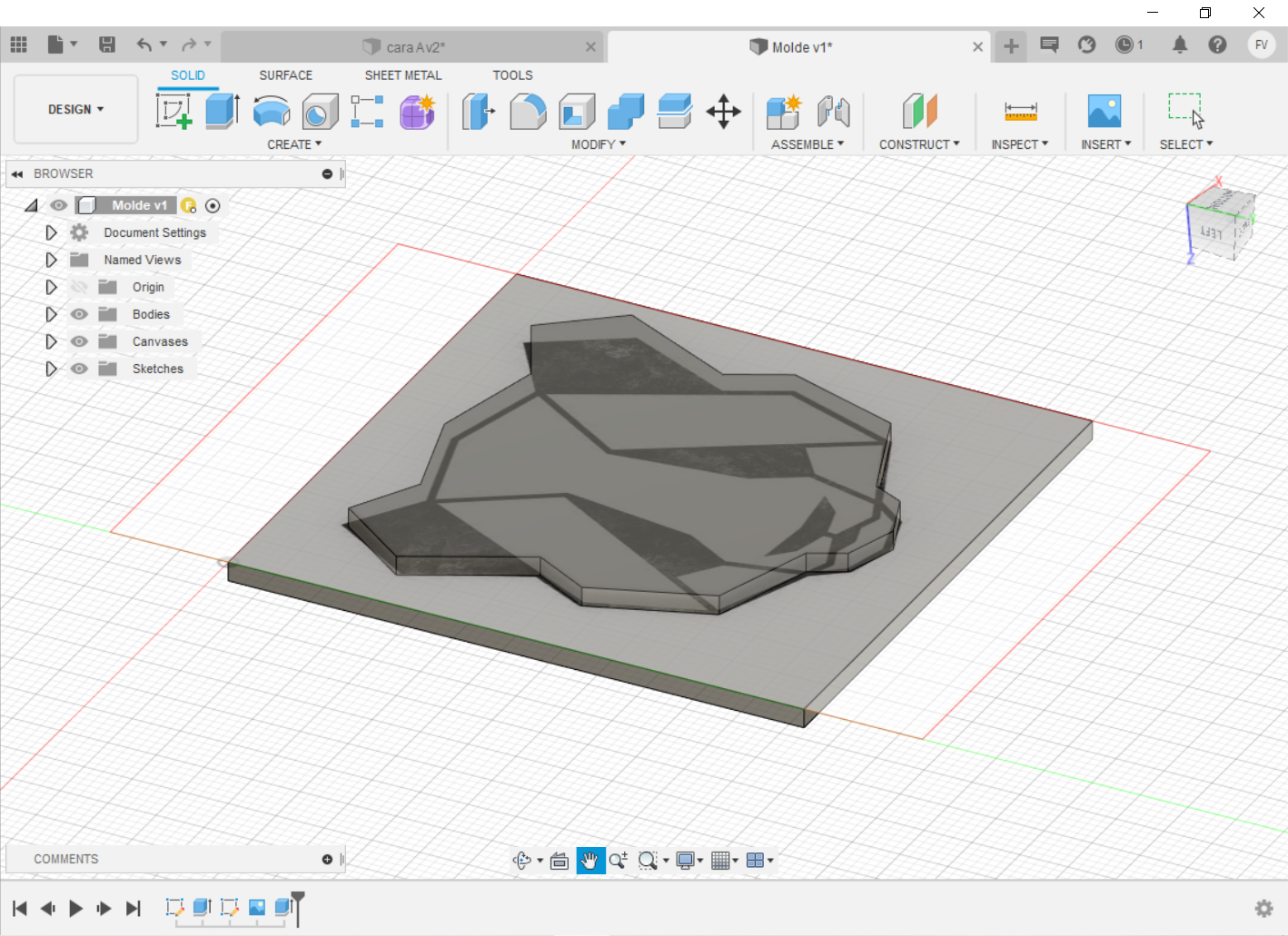Hide the Bodies folder visibility
This screenshot has height=936, width=1288.
pyautogui.click(x=80, y=314)
